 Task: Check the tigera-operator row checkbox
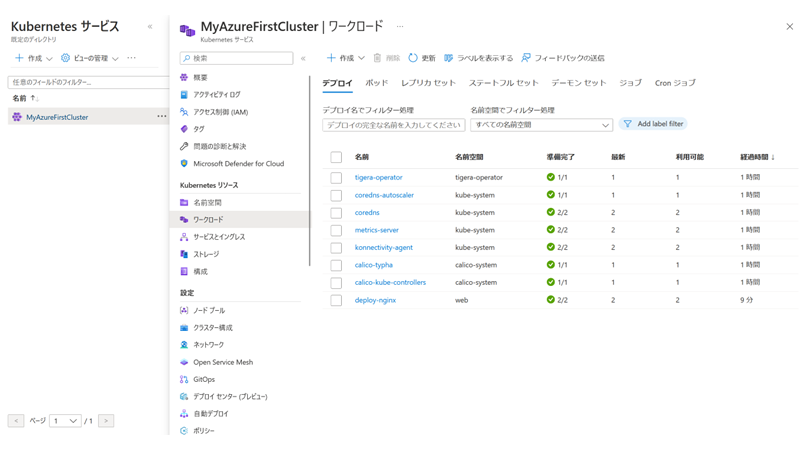pos(336,178)
